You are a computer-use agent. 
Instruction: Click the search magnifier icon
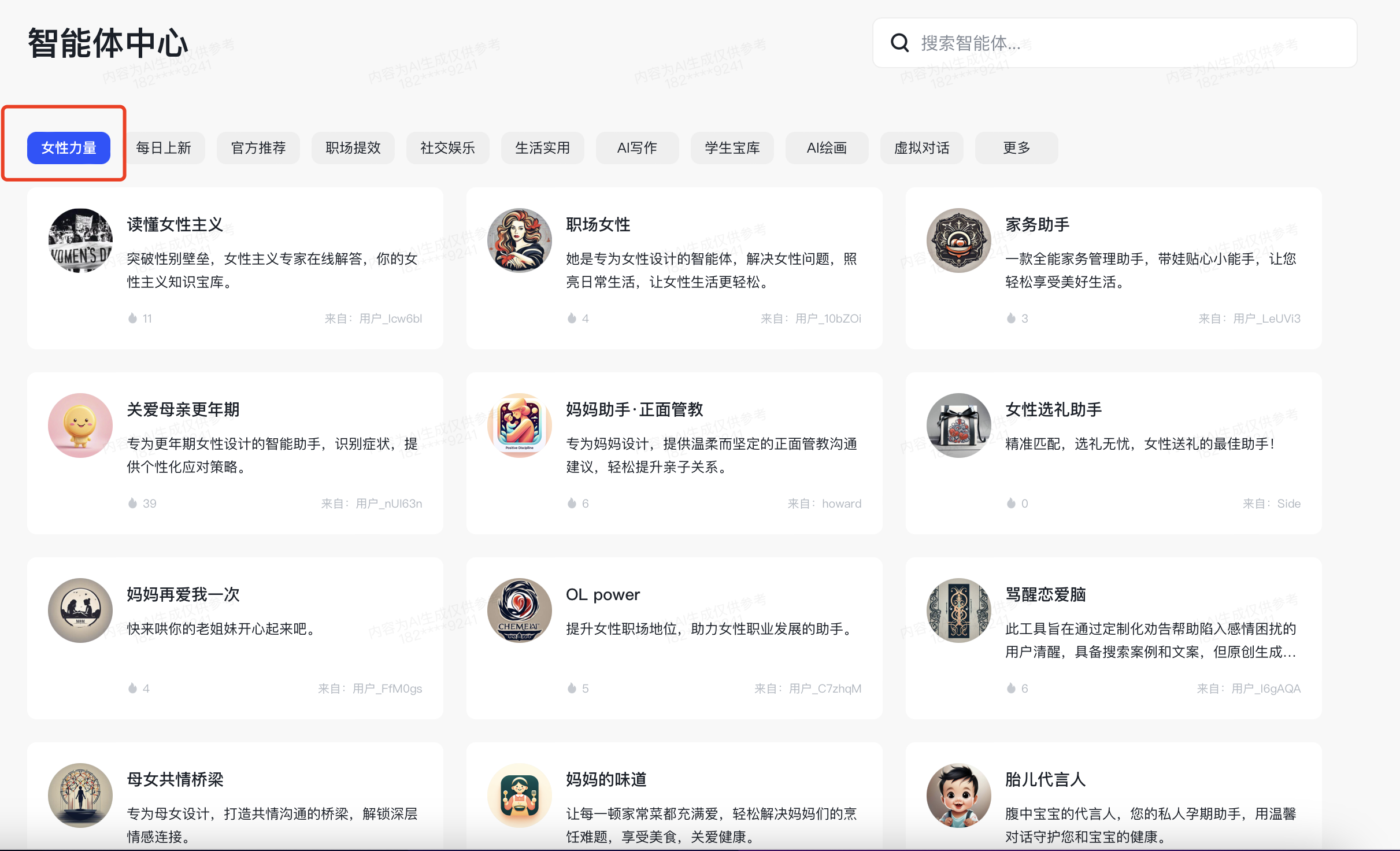click(899, 43)
